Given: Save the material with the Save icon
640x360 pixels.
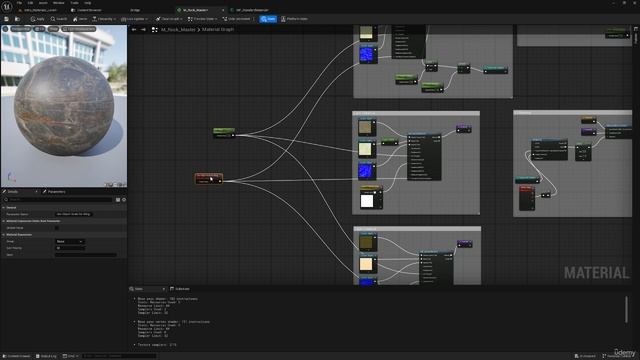Looking at the screenshot, I should pos(7,19).
